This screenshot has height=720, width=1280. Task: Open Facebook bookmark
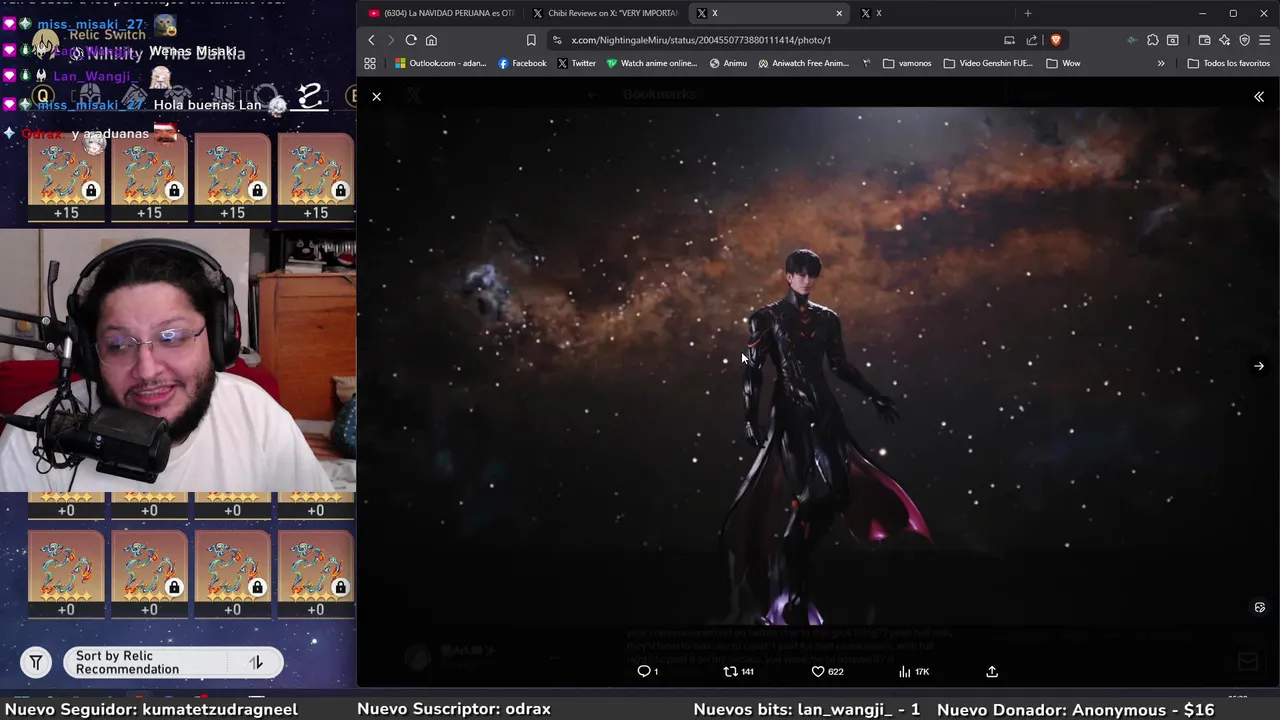click(522, 63)
